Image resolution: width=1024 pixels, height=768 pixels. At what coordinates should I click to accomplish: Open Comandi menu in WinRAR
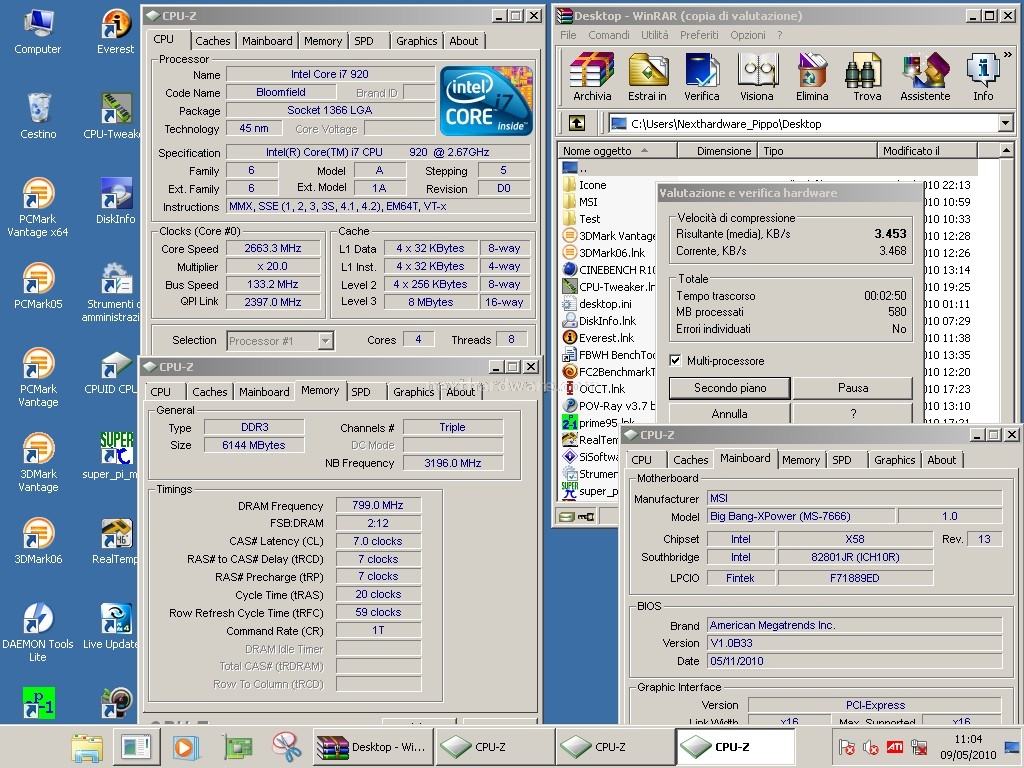pos(609,35)
